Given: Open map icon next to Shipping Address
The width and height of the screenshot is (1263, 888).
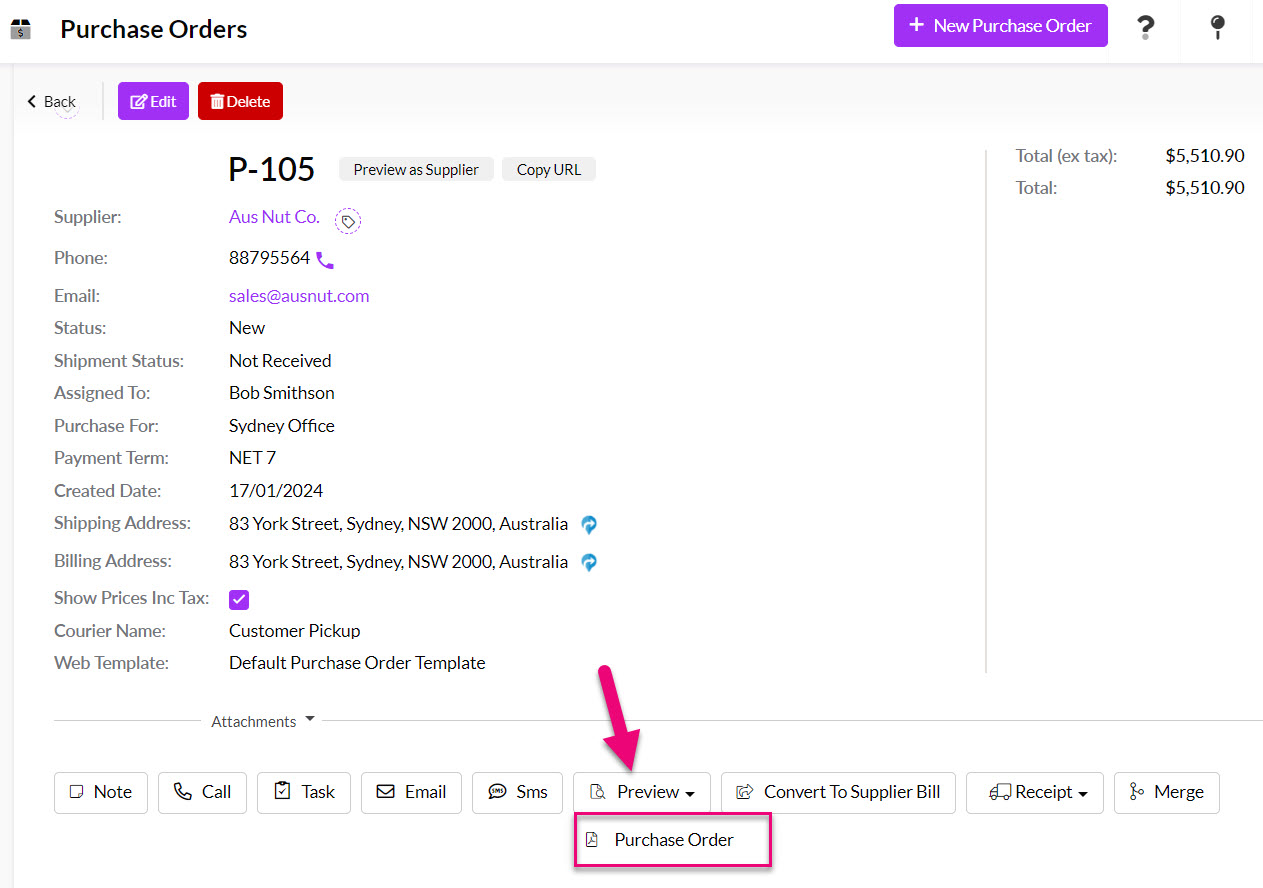Looking at the screenshot, I should point(590,524).
